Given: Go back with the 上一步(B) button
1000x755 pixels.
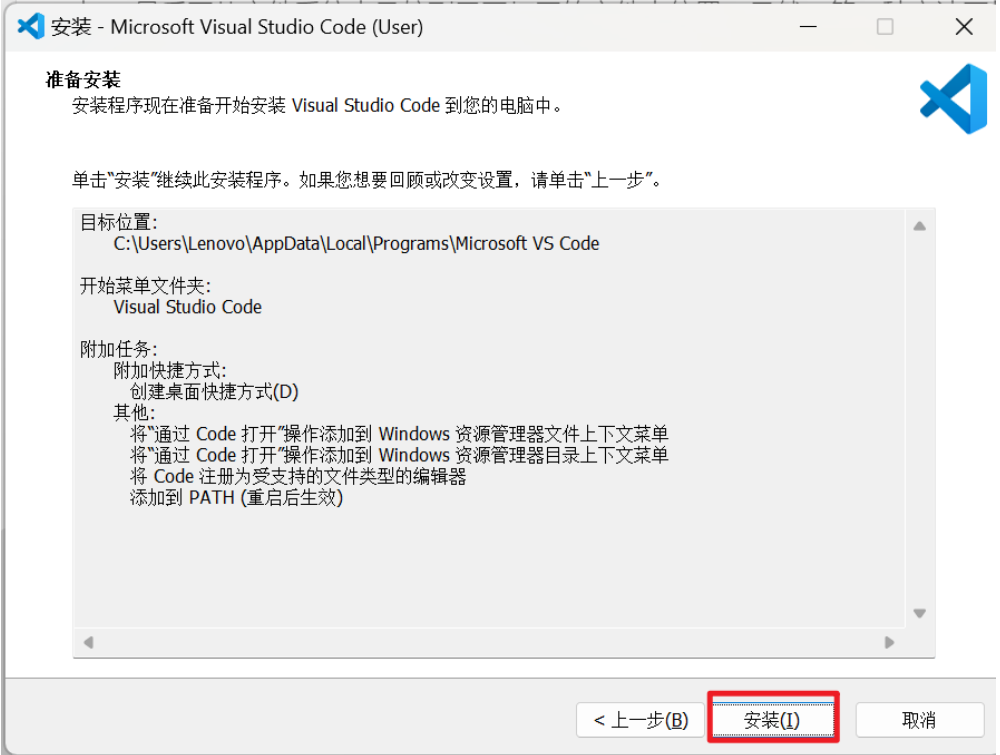Looking at the screenshot, I should (x=640, y=720).
